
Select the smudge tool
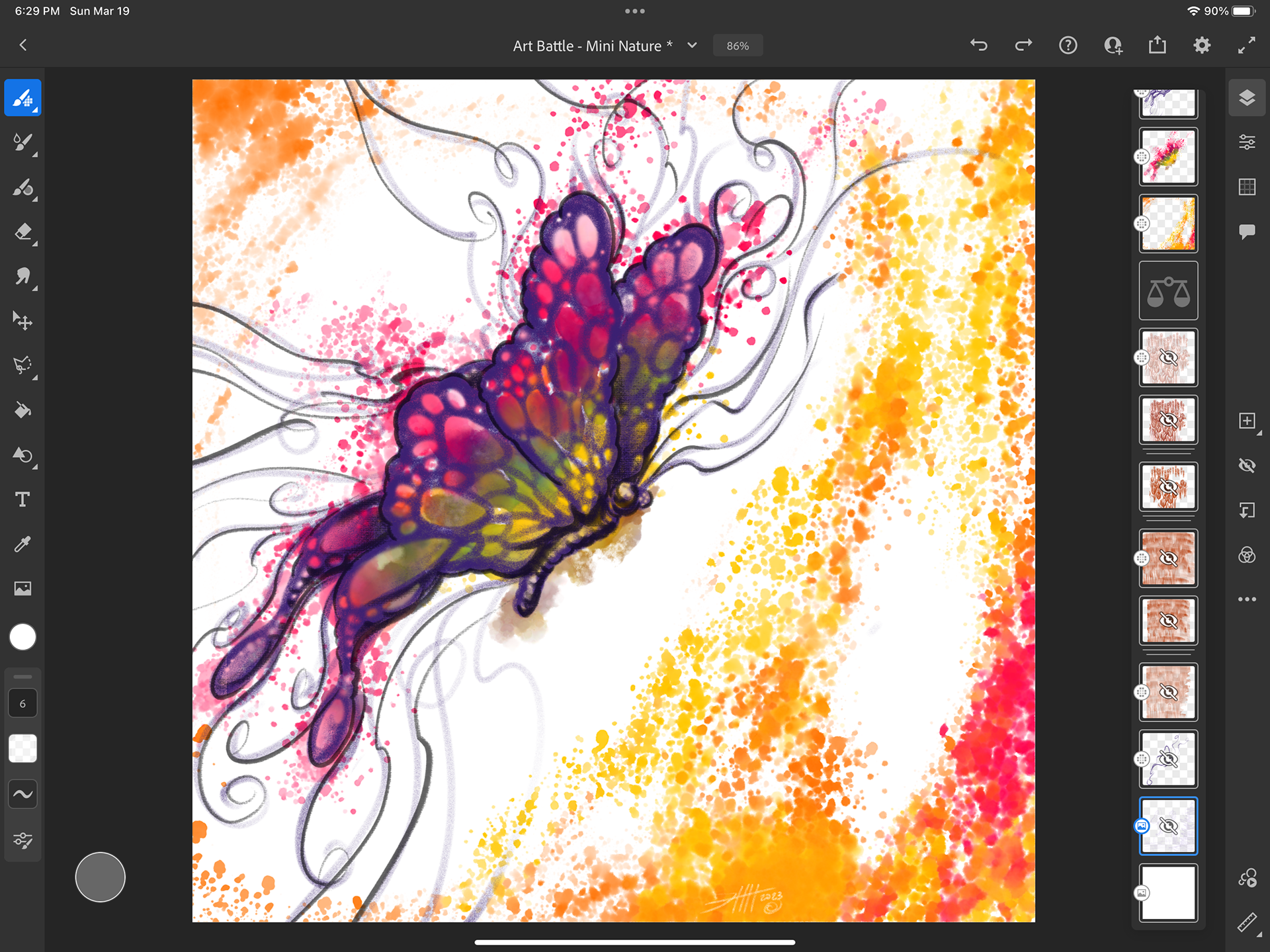pyautogui.click(x=23, y=277)
